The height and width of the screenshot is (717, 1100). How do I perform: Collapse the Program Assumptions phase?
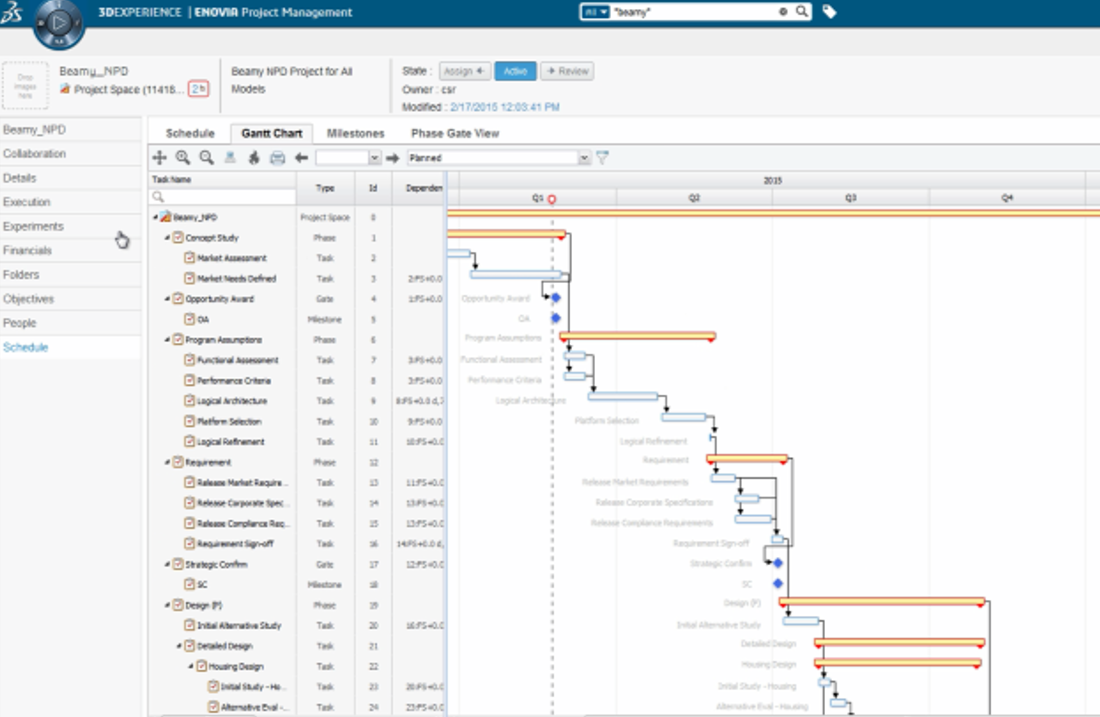166,340
